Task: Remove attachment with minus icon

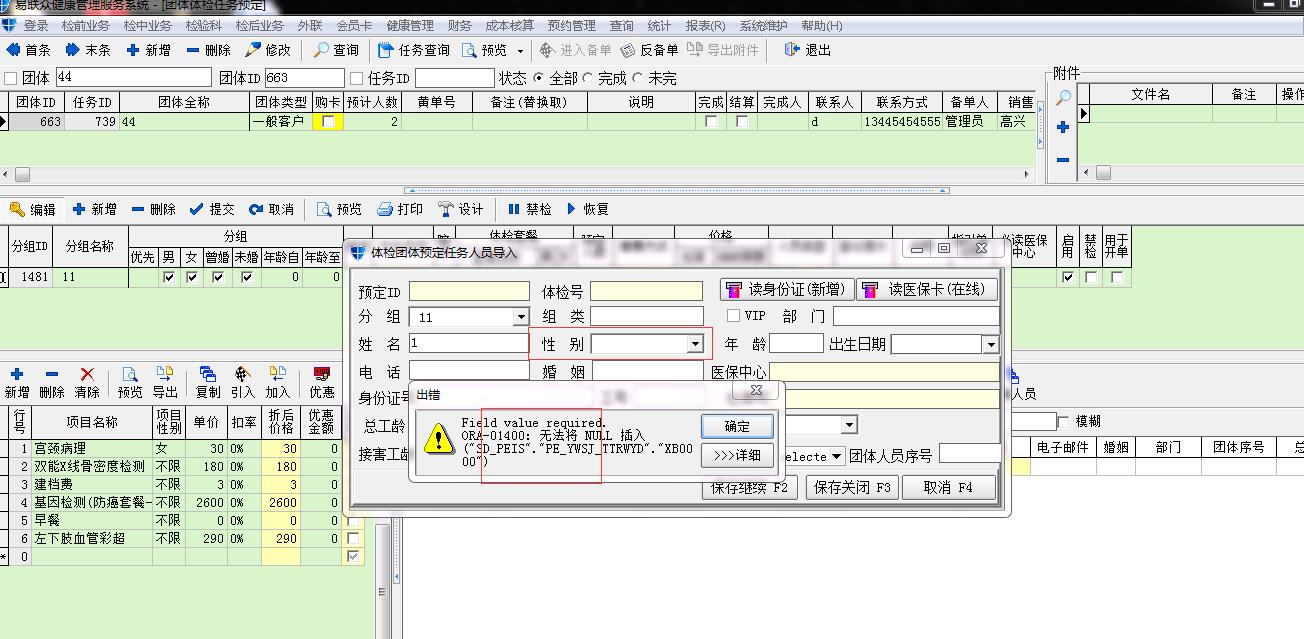Action: pyautogui.click(x=1063, y=159)
